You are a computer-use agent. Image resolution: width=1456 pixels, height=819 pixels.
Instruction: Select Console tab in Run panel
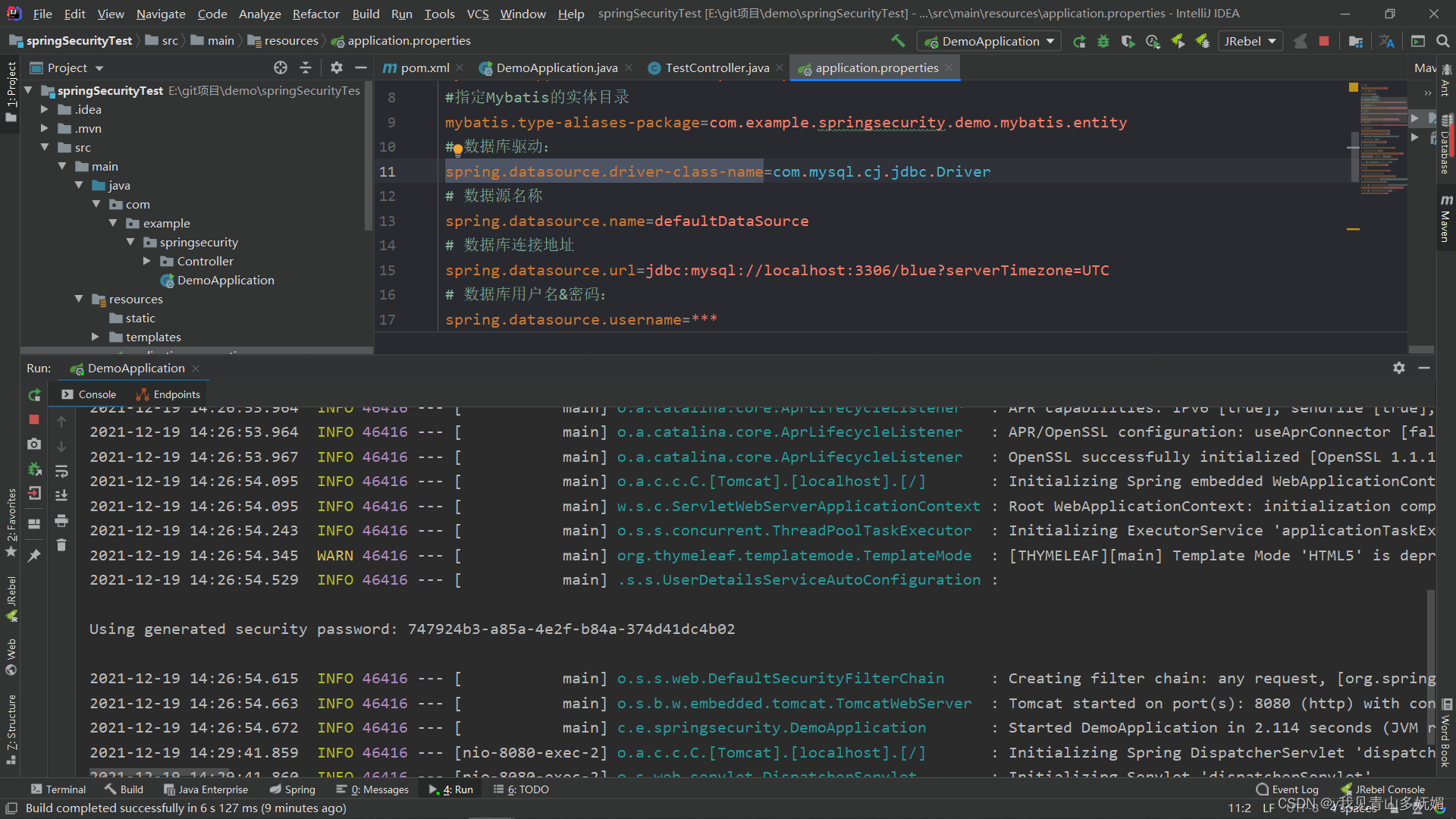[89, 394]
